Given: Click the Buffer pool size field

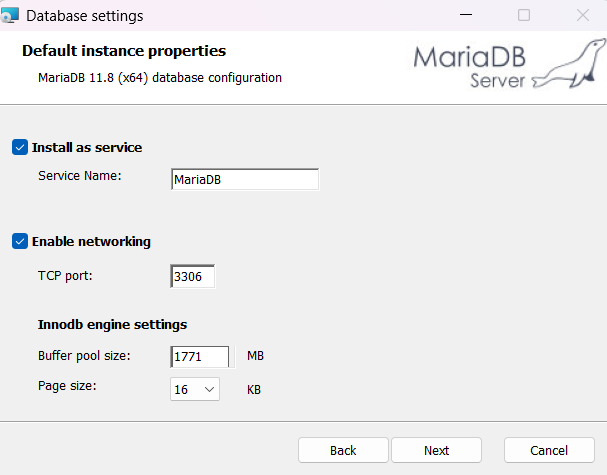Looking at the screenshot, I should (x=201, y=356).
